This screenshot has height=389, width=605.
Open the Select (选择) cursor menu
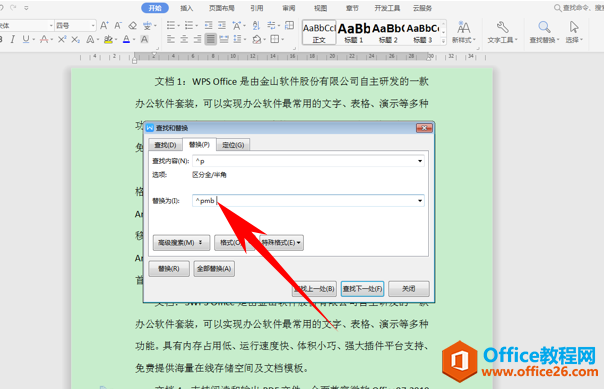coord(574,32)
